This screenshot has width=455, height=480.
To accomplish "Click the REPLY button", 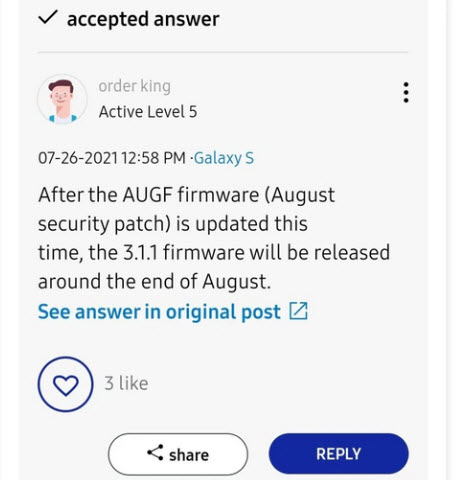I will 339,454.
